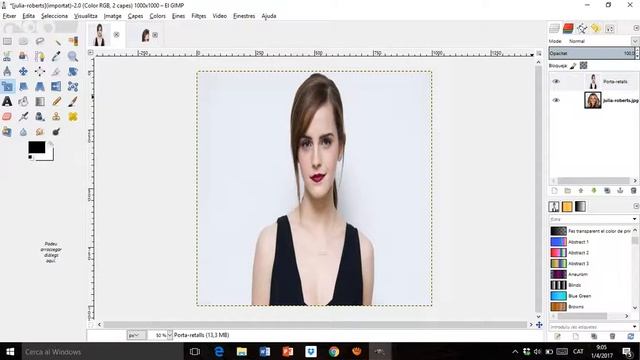The width and height of the screenshot is (640, 360).
Task: Switch to the Channels dock tab
Action: pyautogui.click(x=568, y=28)
